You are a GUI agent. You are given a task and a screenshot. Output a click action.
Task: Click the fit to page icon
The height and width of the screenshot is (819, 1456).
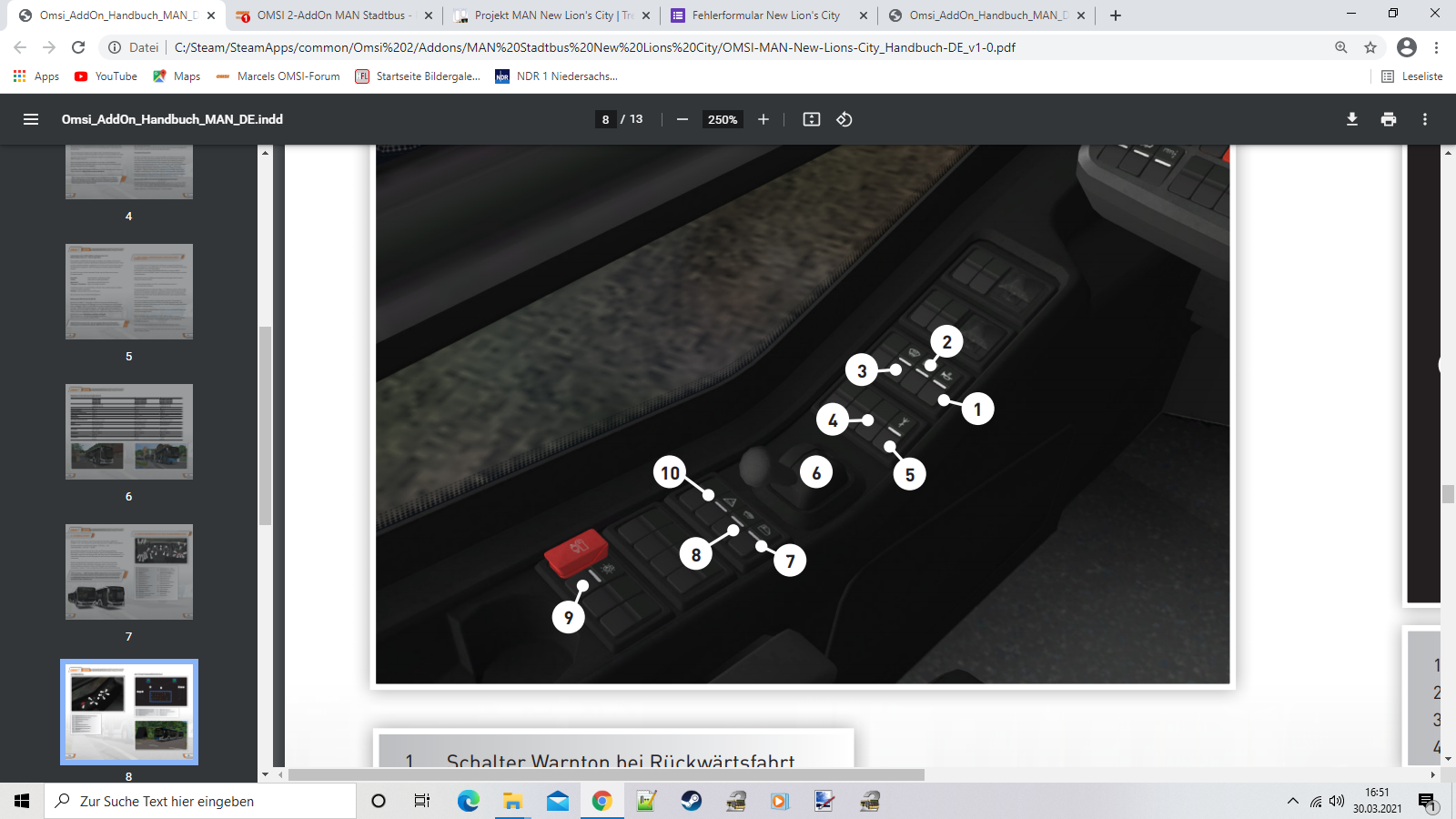pos(811,119)
